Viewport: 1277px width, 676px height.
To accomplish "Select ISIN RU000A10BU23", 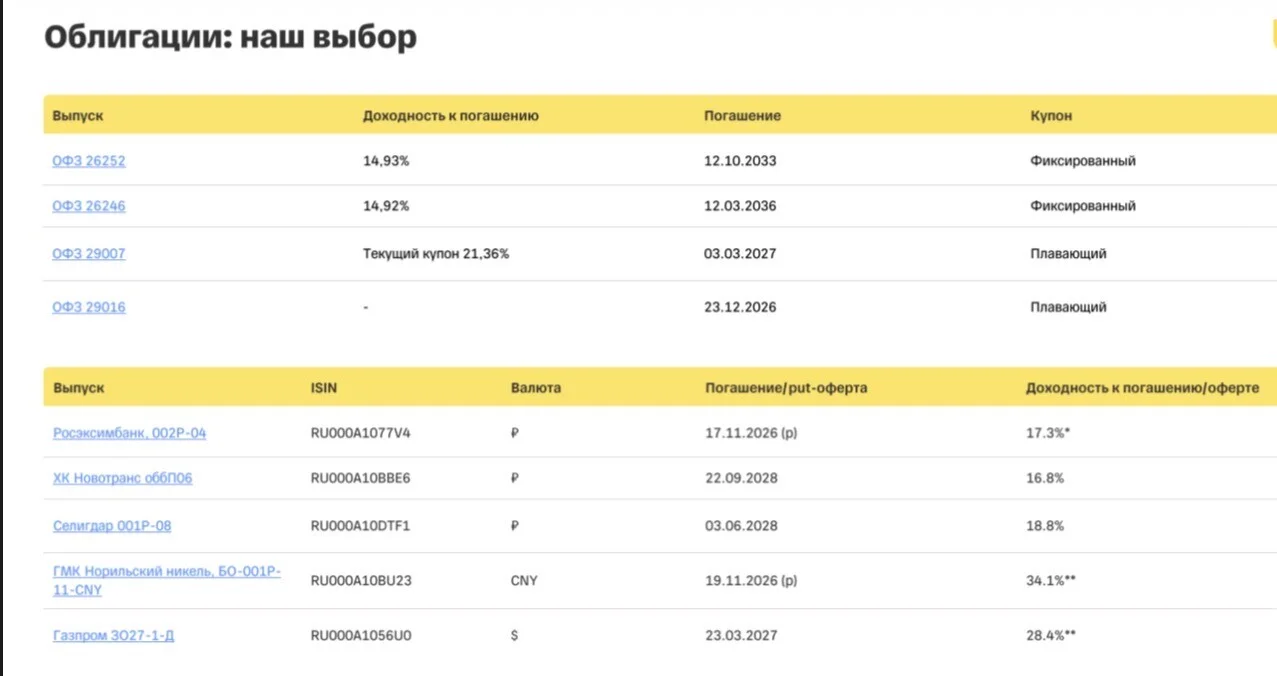I will (361, 580).
